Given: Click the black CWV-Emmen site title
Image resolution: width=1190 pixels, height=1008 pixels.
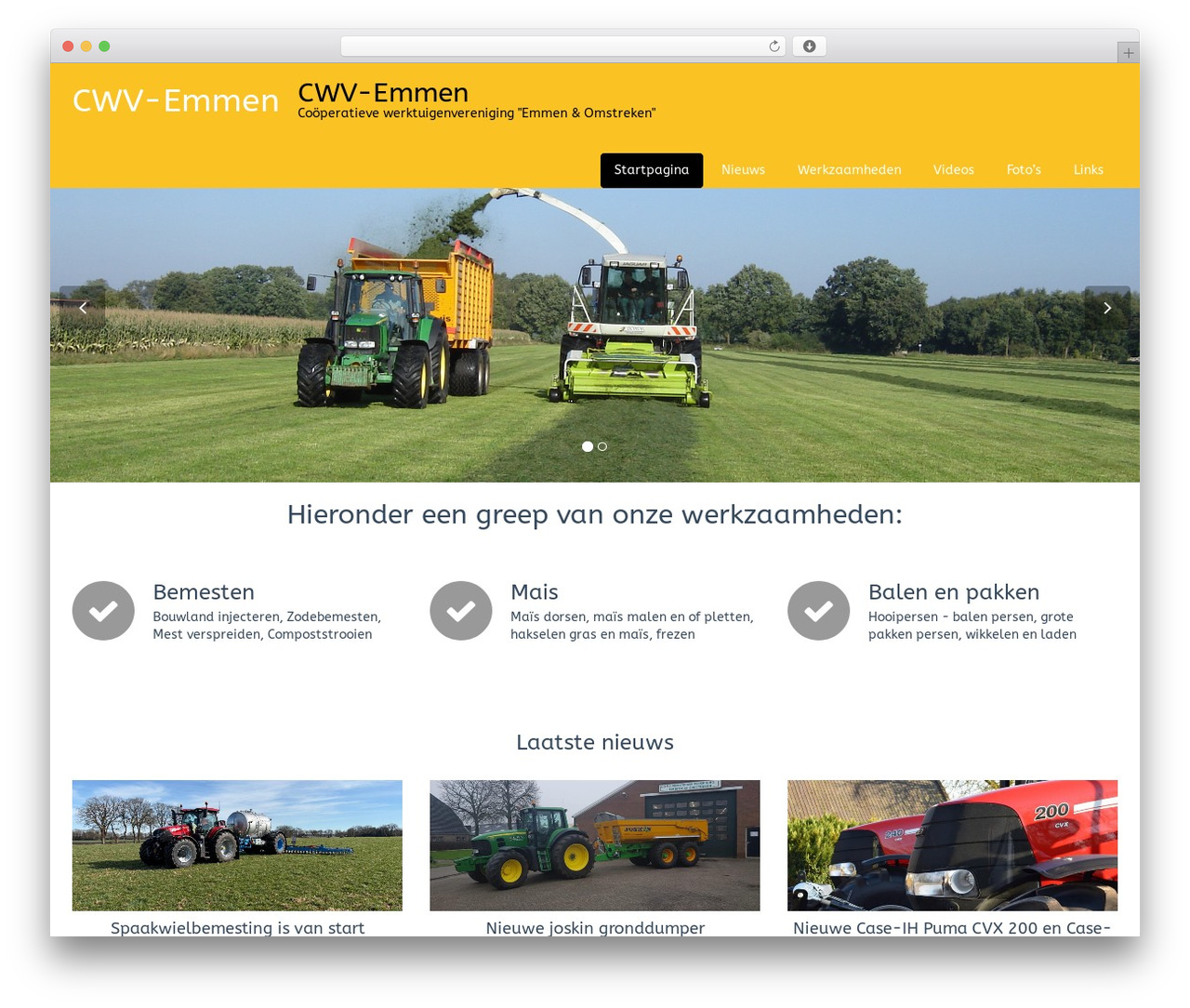Looking at the screenshot, I should (383, 93).
